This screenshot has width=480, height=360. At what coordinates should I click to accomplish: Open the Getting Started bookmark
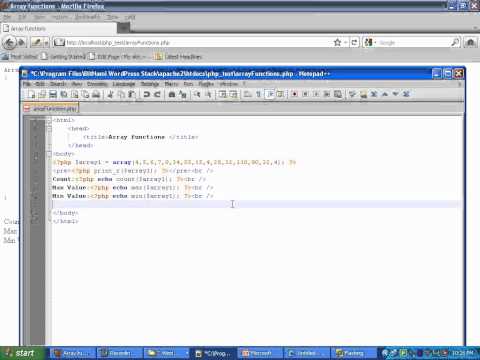pyautogui.click(x=64, y=57)
